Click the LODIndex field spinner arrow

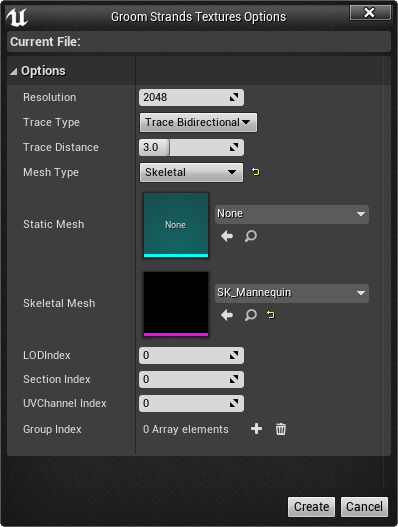234,355
